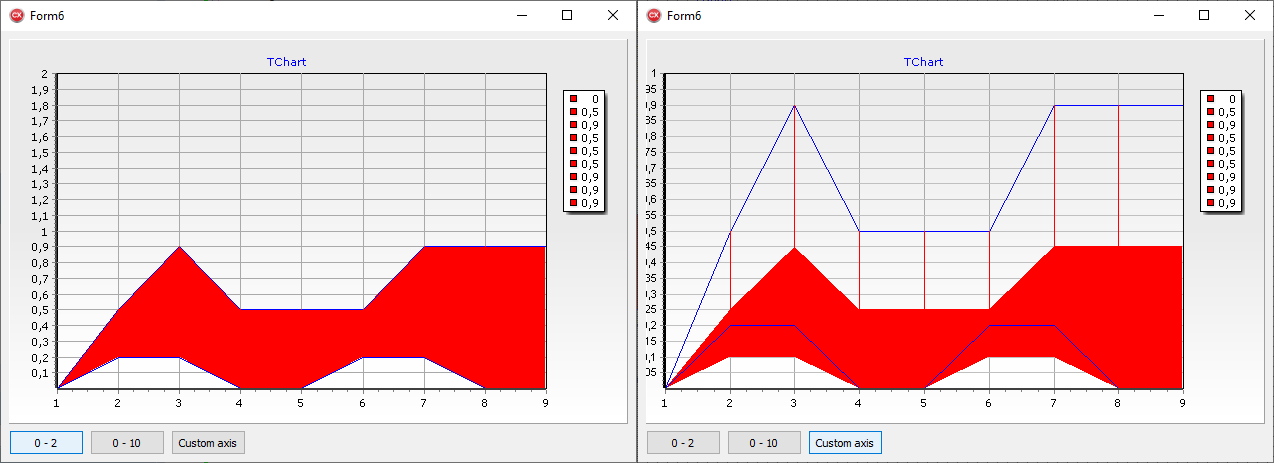This screenshot has width=1275, height=464.
Task: Click bottom axis label '3' in right chart
Action: tap(795, 402)
